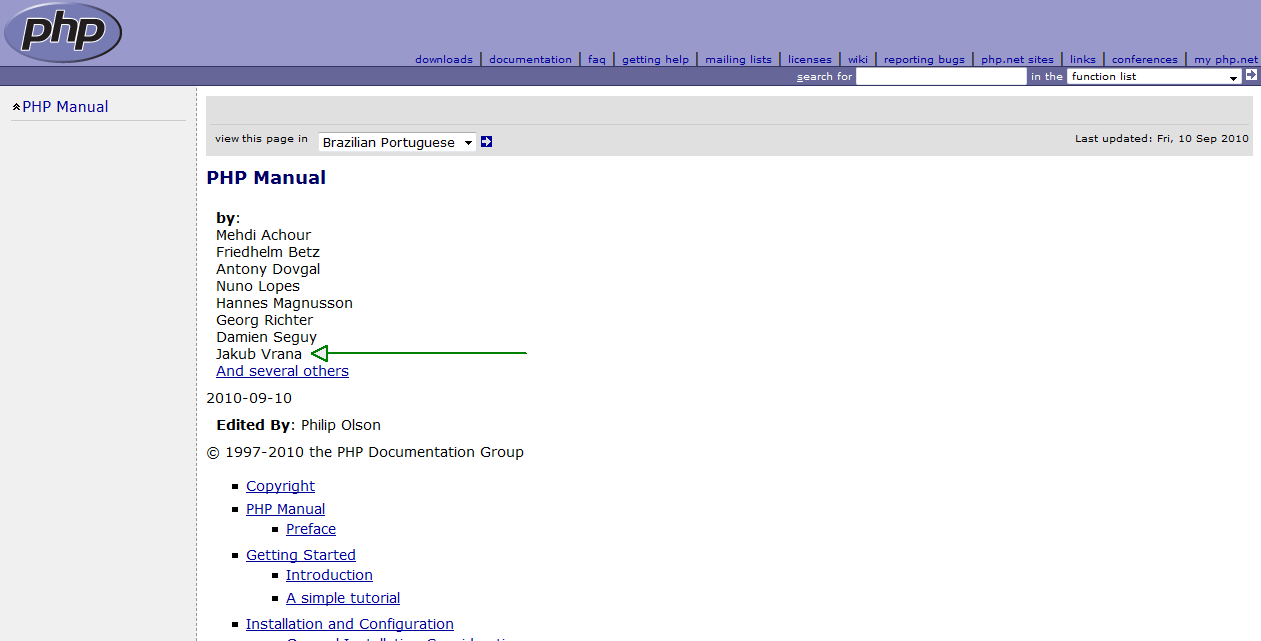The height and width of the screenshot is (641, 1261).
Task: Click the language change arrow button
Action: 486,142
